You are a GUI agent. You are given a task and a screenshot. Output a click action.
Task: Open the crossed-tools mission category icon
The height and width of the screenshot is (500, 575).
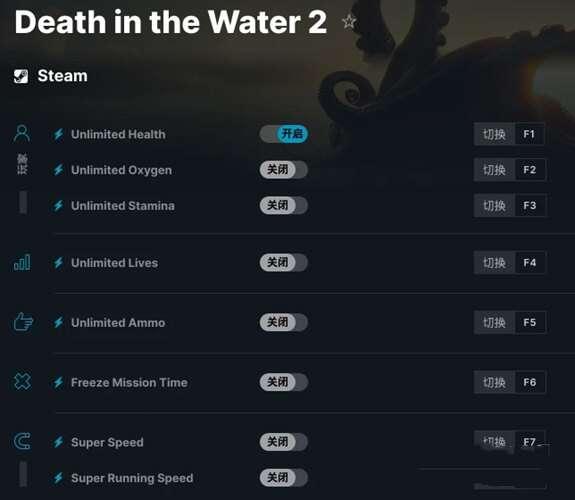point(22,382)
